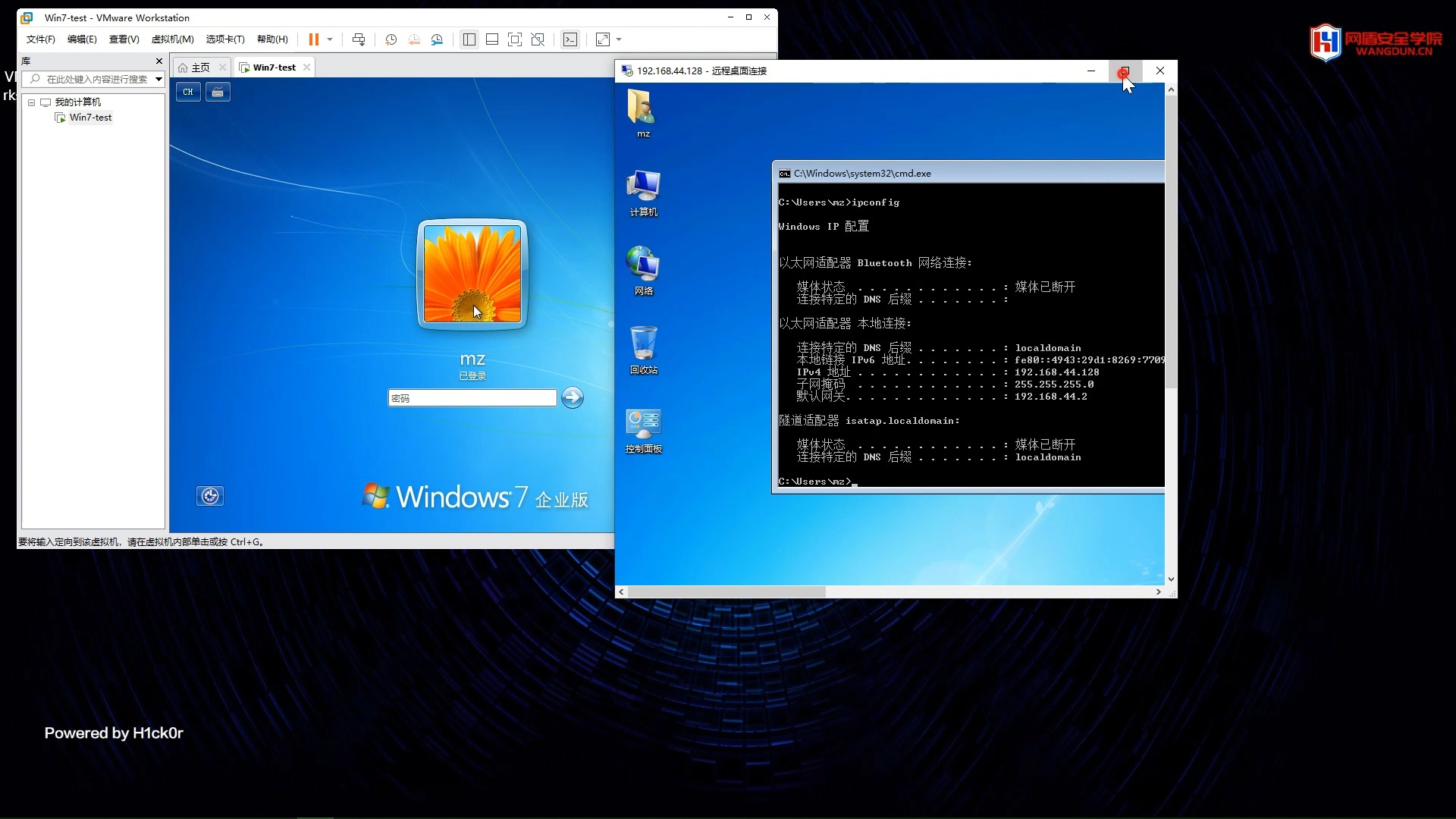
Task: Maximize the VMware Workstation window
Action: (748, 17)
